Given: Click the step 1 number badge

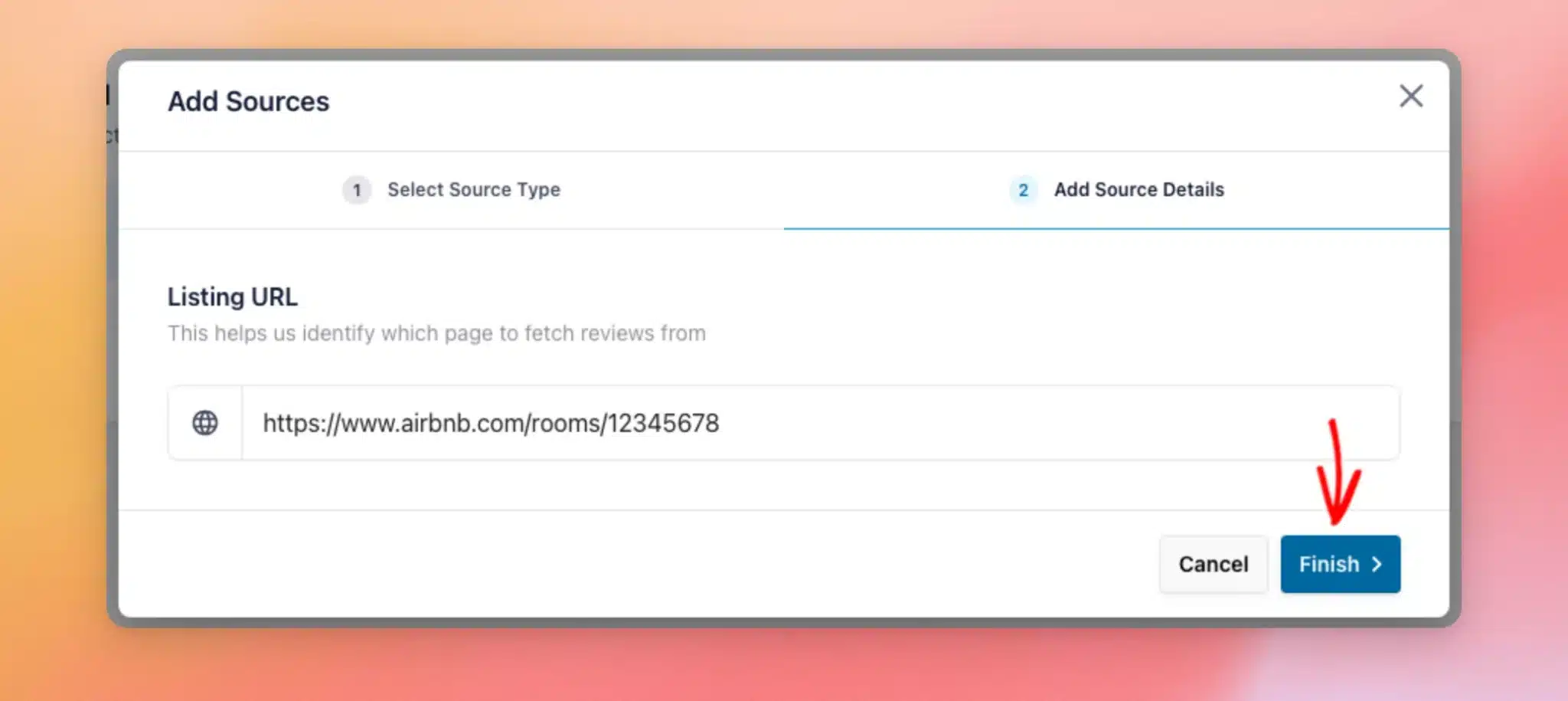Looking at the screenshot, I should pos(356,190).
